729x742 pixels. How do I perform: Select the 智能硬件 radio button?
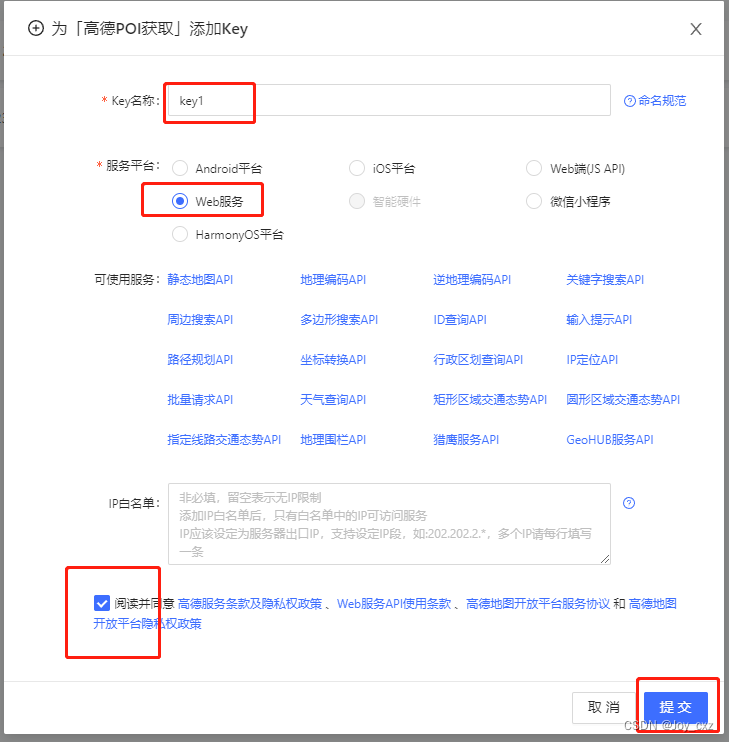pos(357,201)
